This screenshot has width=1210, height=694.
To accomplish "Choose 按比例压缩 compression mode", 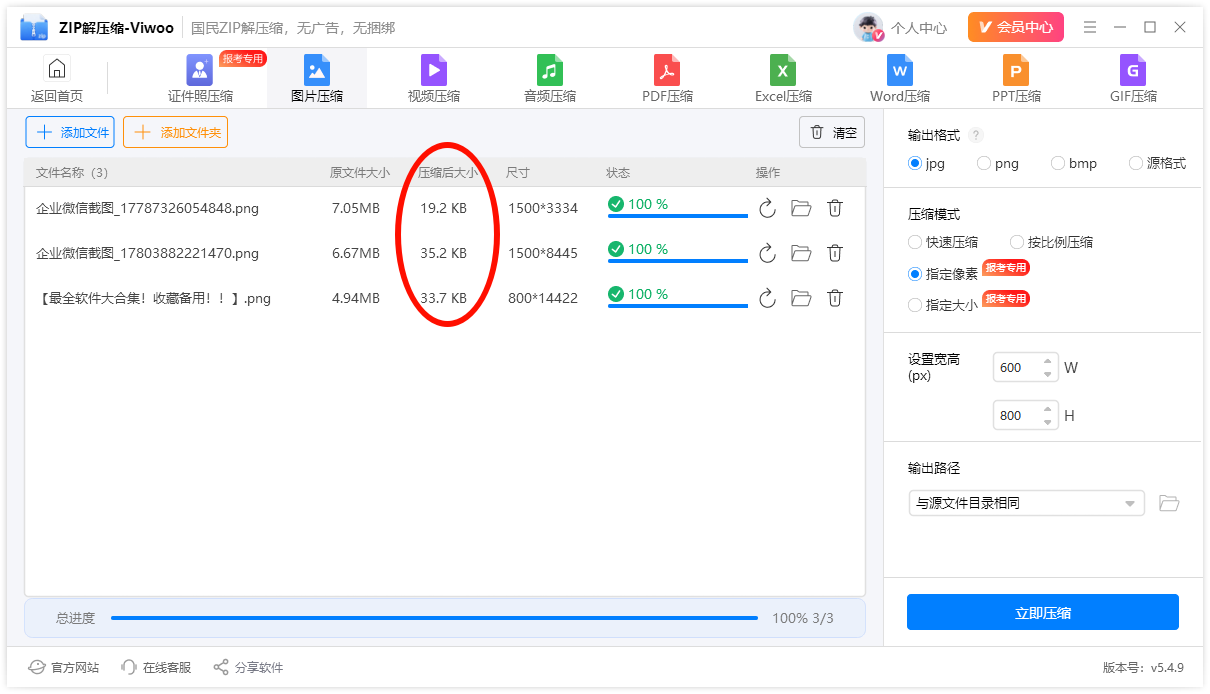I will [1052, 242].
